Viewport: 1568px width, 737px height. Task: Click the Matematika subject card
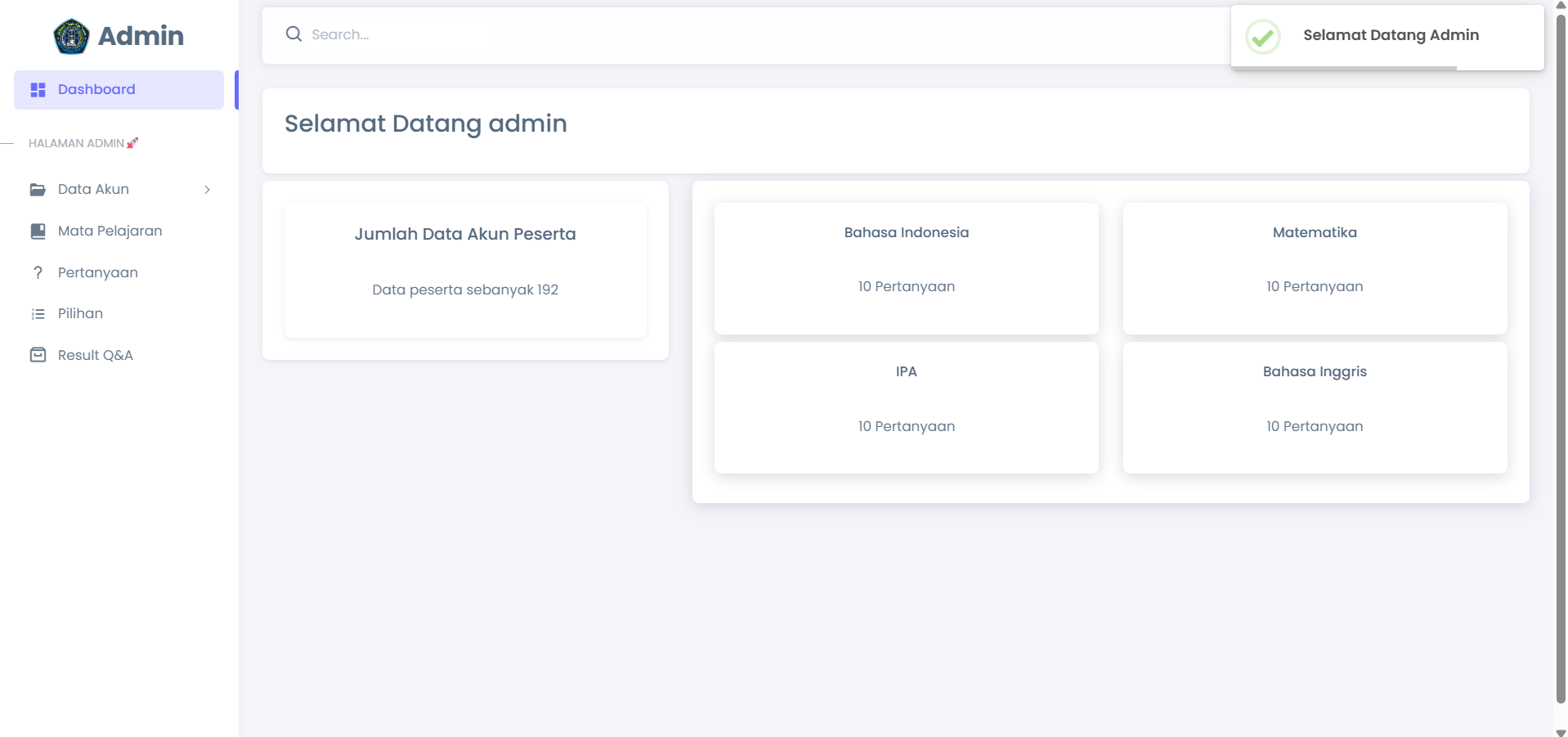coord(1314,268)
